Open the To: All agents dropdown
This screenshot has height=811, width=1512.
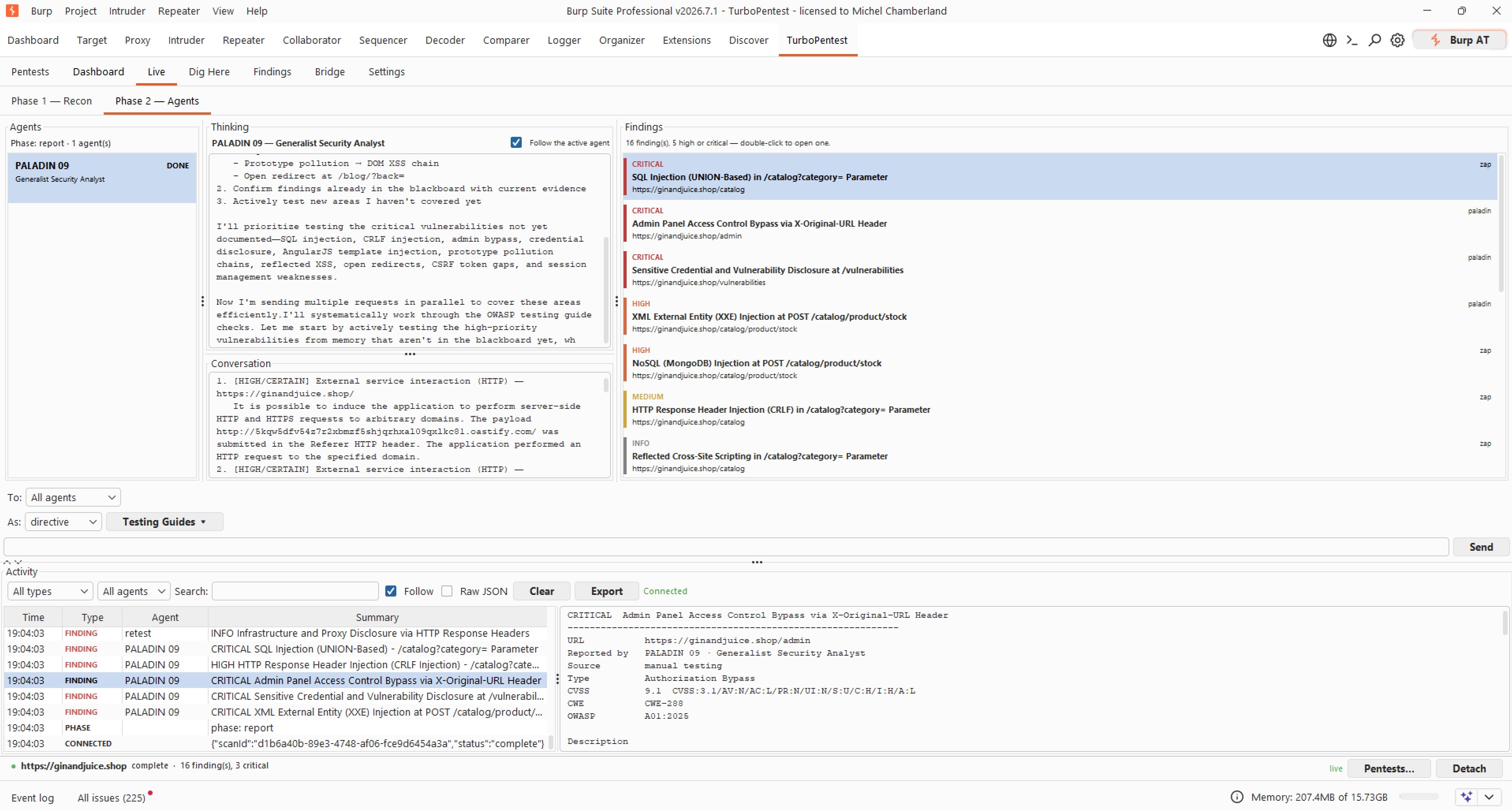73,497
